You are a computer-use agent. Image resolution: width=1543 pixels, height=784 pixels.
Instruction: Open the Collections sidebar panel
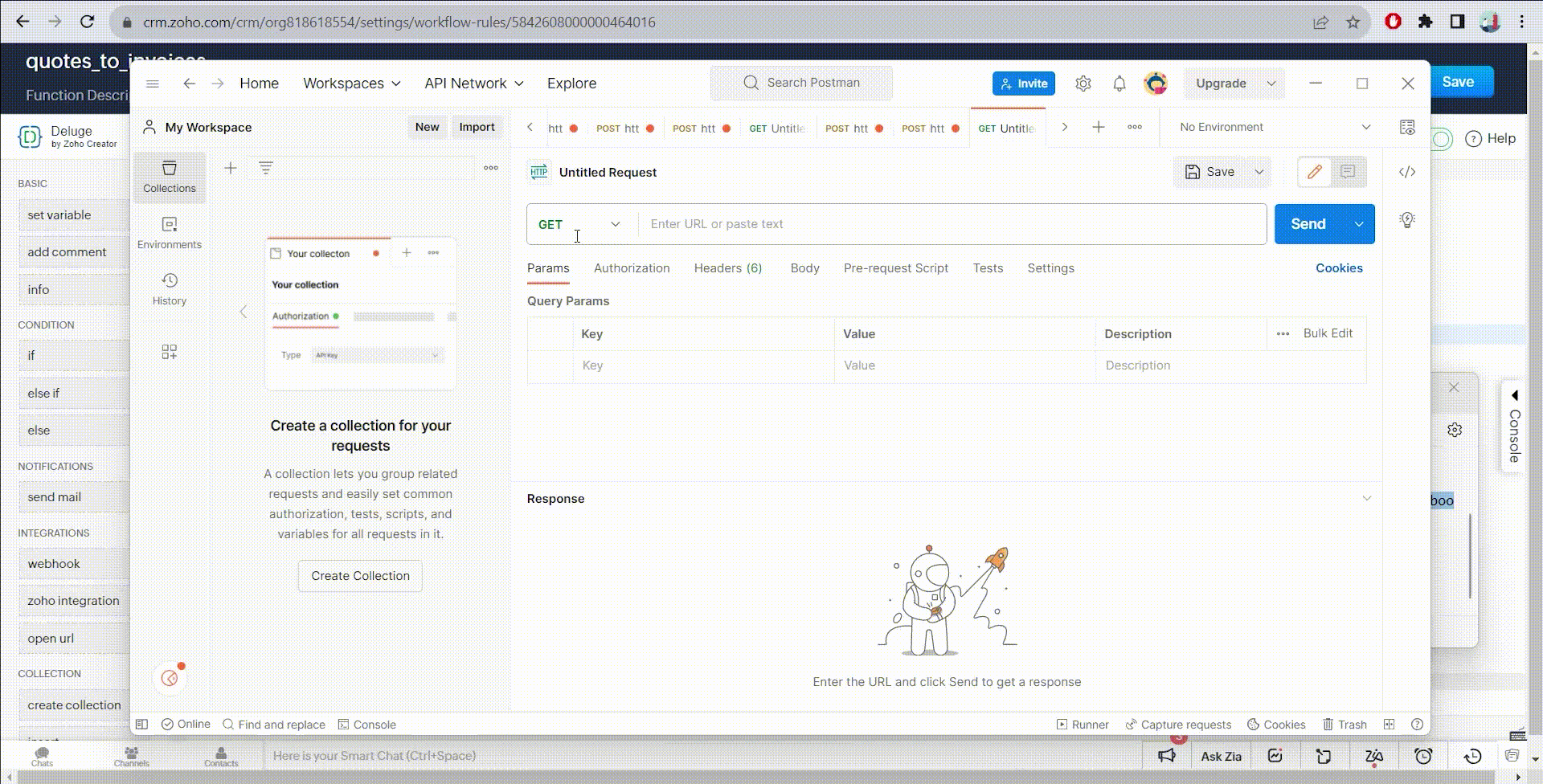pyautogui.click(x=169, y=177)
